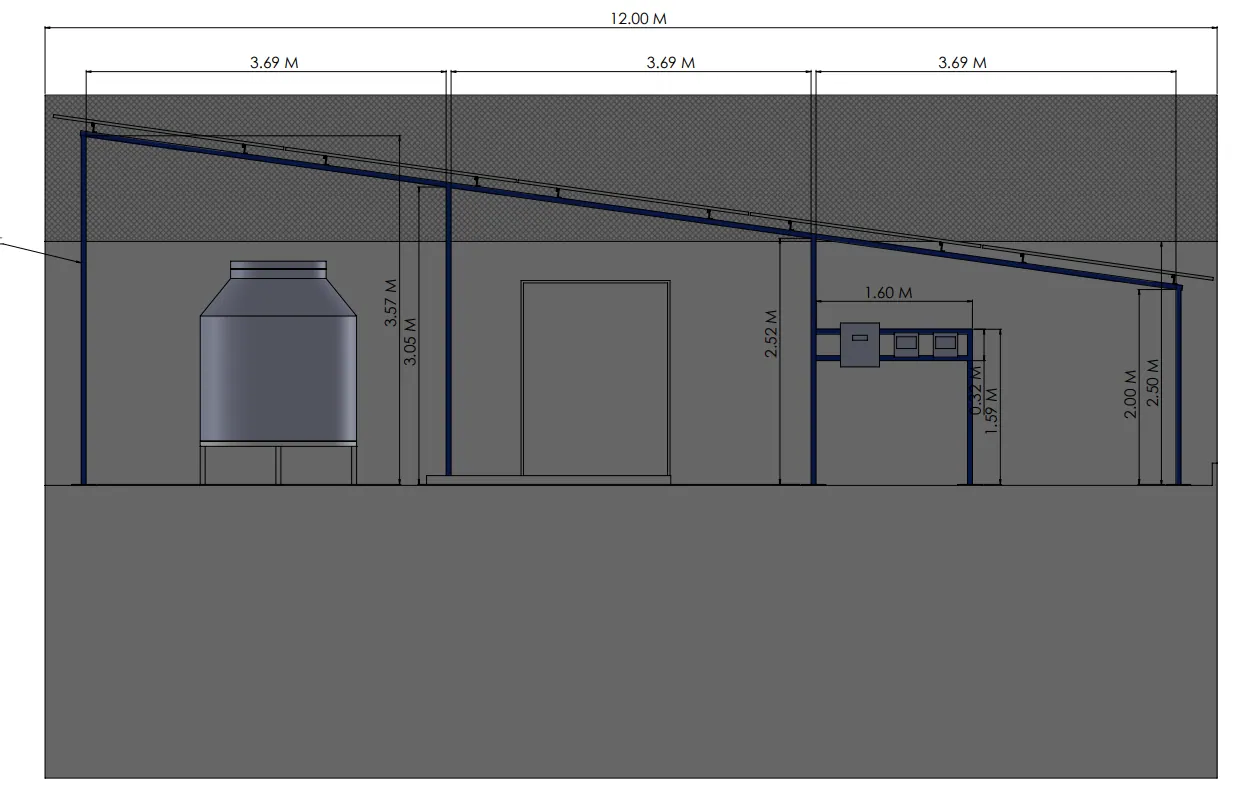1260x787 pixels.
Task: Select the 3.05 M height dimension text
Action: (x=410, y=340)
